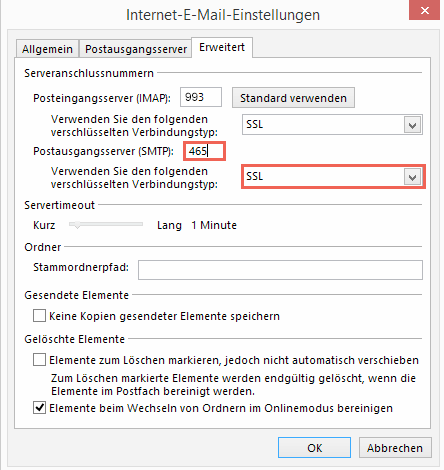Open the Postausgangsserver tab
Image resolution: width=444 pixels, height=470 pixels.
135,49
